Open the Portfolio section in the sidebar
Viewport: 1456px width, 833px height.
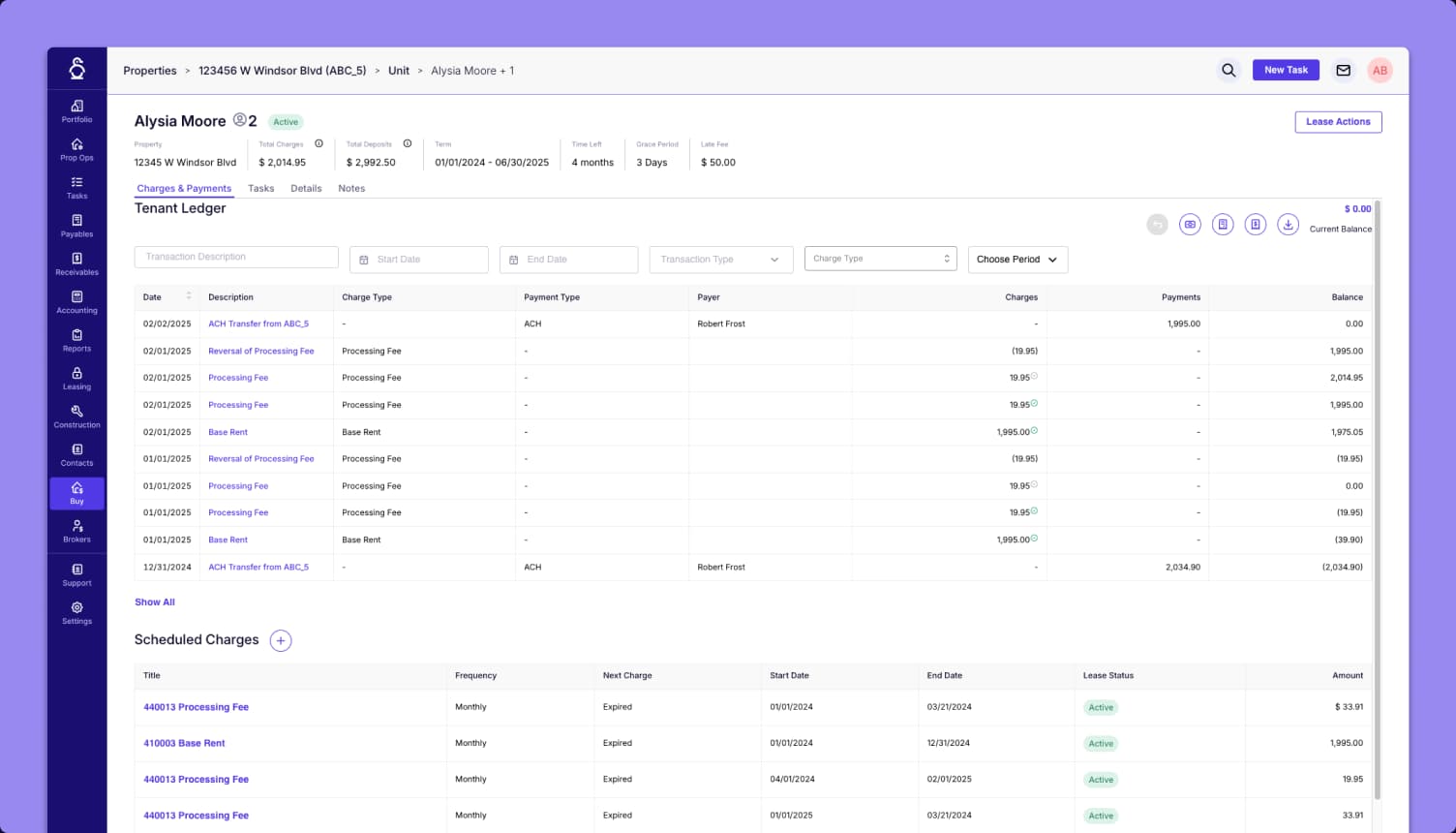tap(76, 111)
